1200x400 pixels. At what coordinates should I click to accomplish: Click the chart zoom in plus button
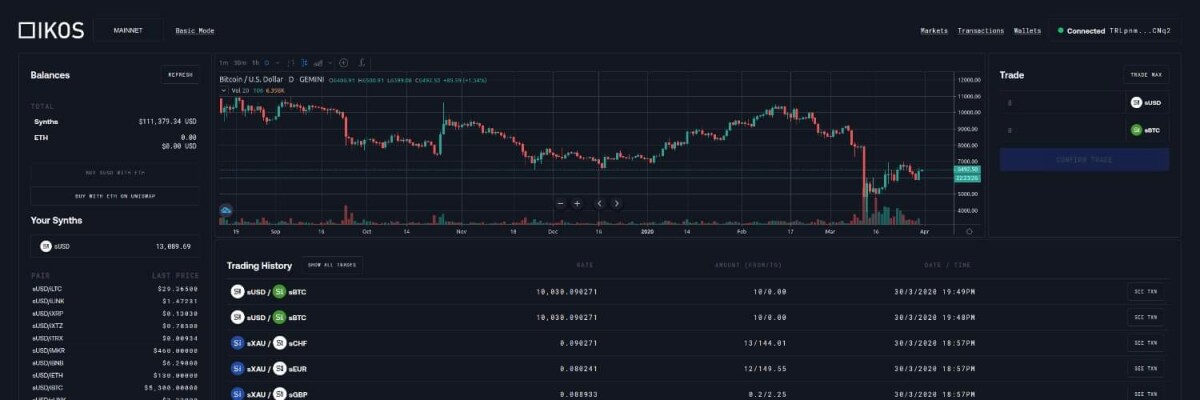(577, 203)
